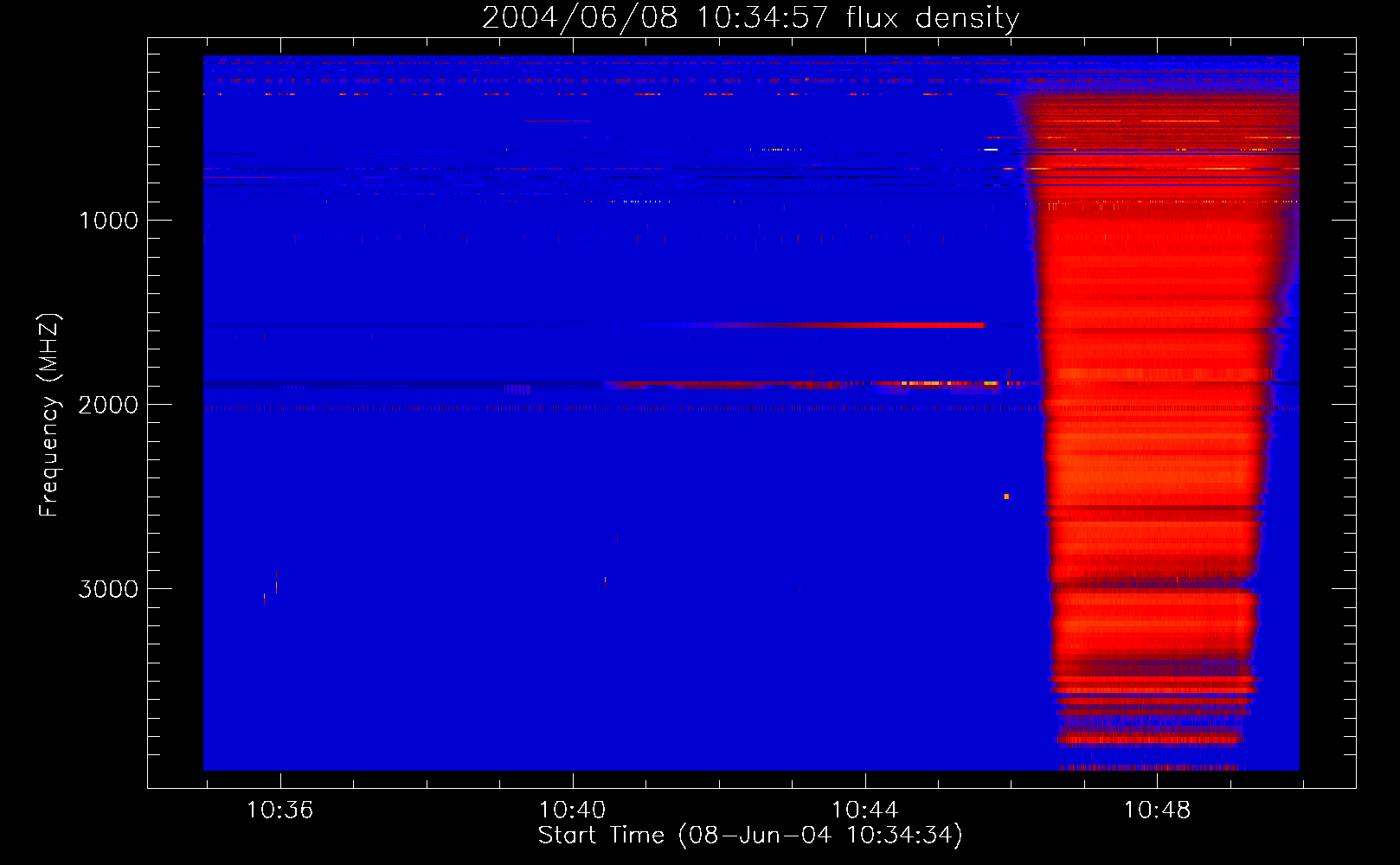Click the plot title '2004/06/08 10:34:57 flux density'
The height and width of the screenshot is (865, 1400).
point(750,17)
